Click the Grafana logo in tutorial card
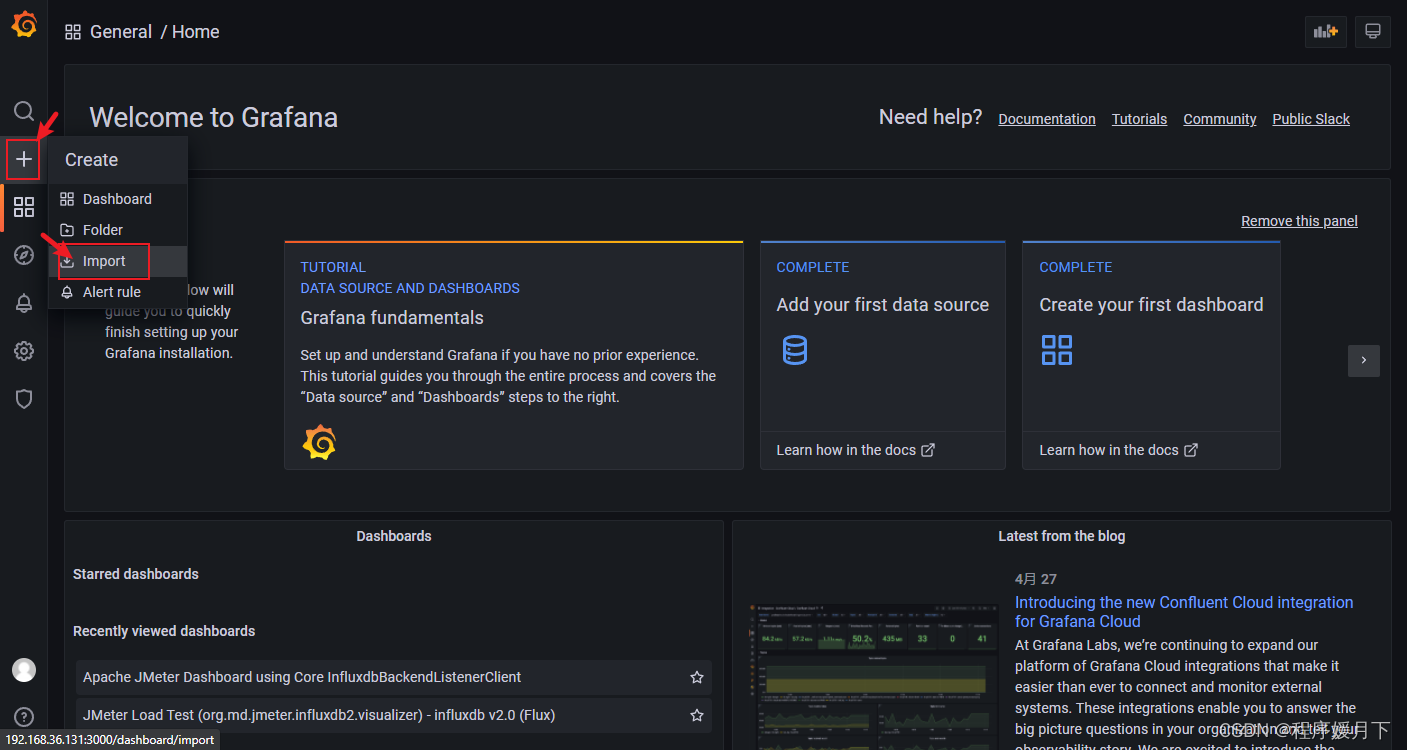Screen dimensions: 1407x750 tap(319, 442)
